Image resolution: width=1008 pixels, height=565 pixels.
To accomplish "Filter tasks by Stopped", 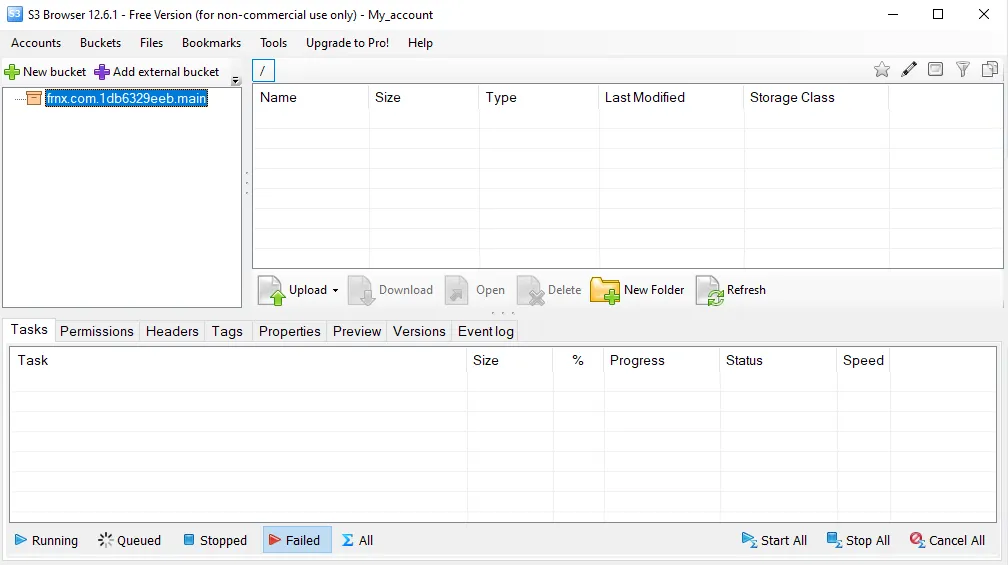I will 215,541.
